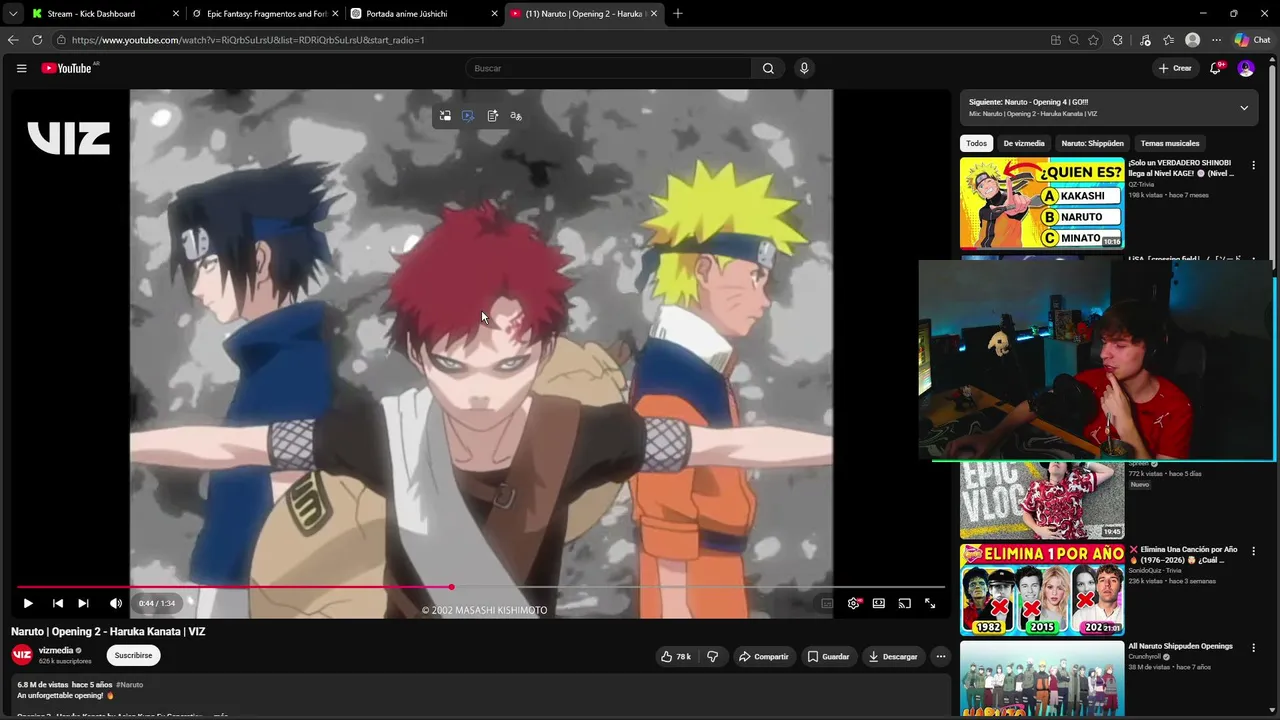Open the video player settings gear
Screen dimensions: 1280x720
pos(853,603)
